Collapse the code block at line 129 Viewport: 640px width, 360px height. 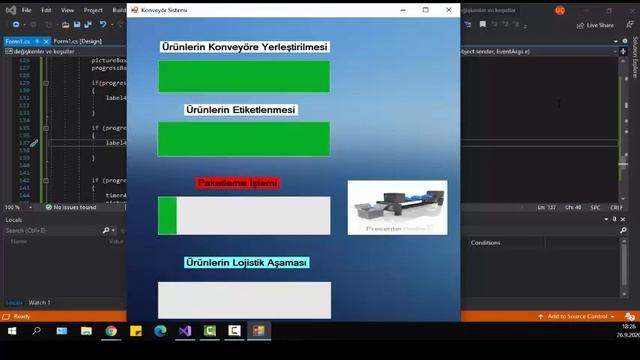[46, 83]
